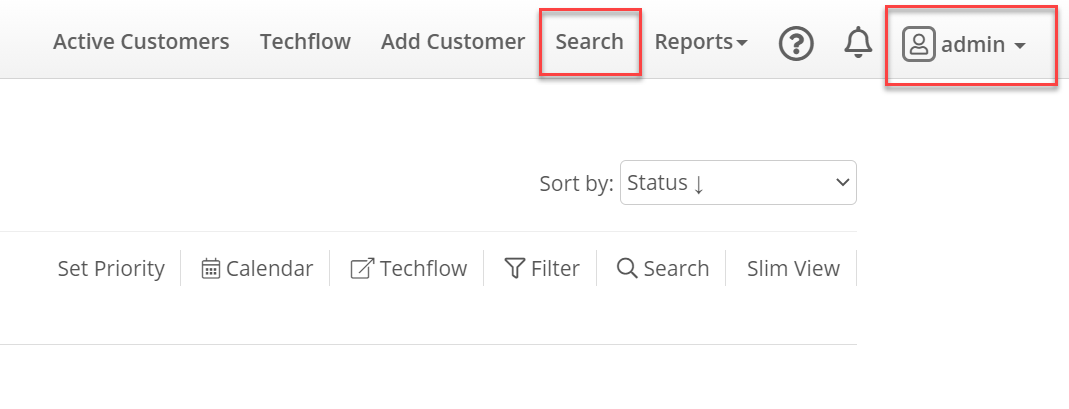Click the Set Priority button
This screenshot has height=409, width=1069.
[111, 269]
